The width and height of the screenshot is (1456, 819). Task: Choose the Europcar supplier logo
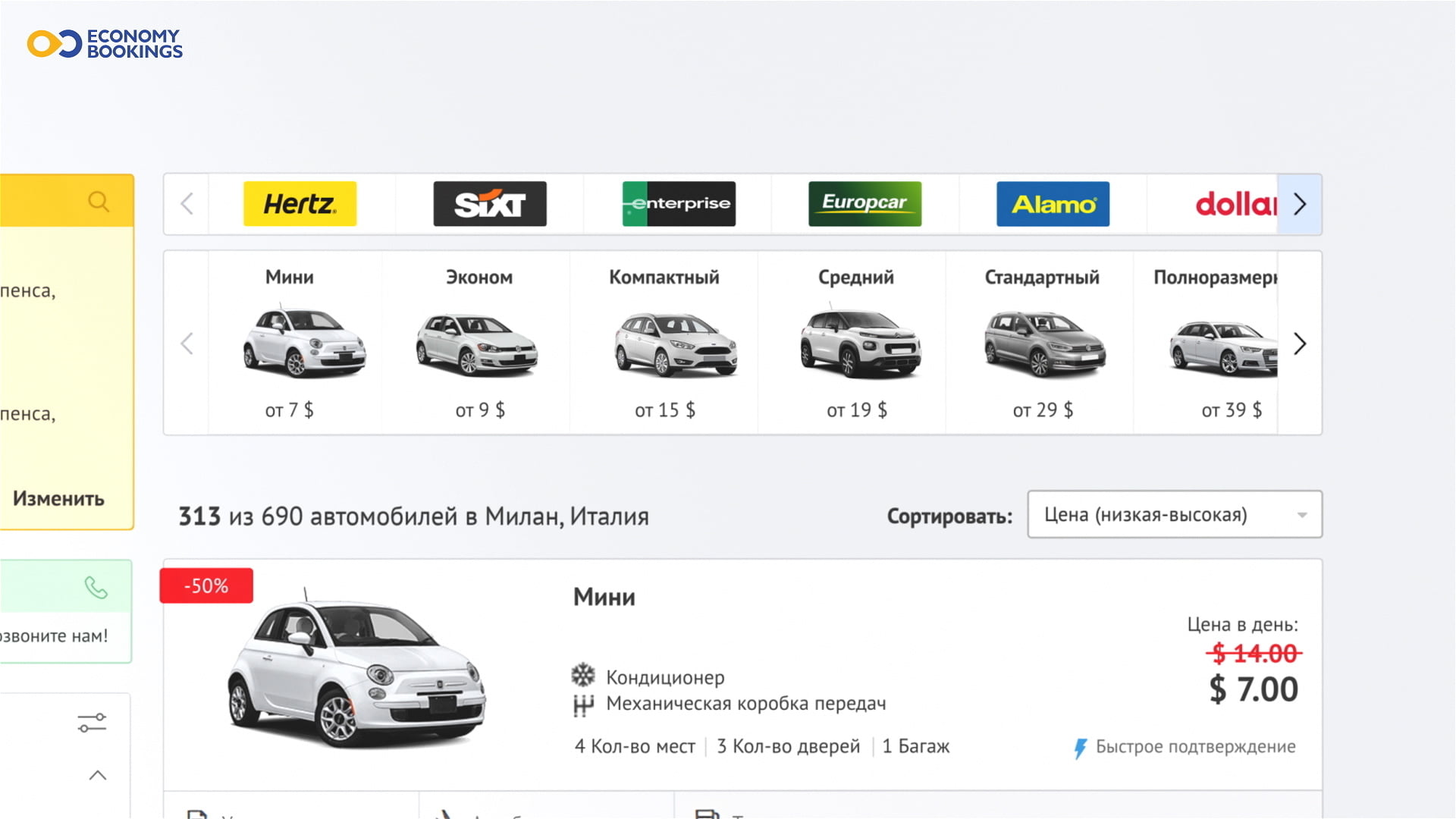point(864,204)
